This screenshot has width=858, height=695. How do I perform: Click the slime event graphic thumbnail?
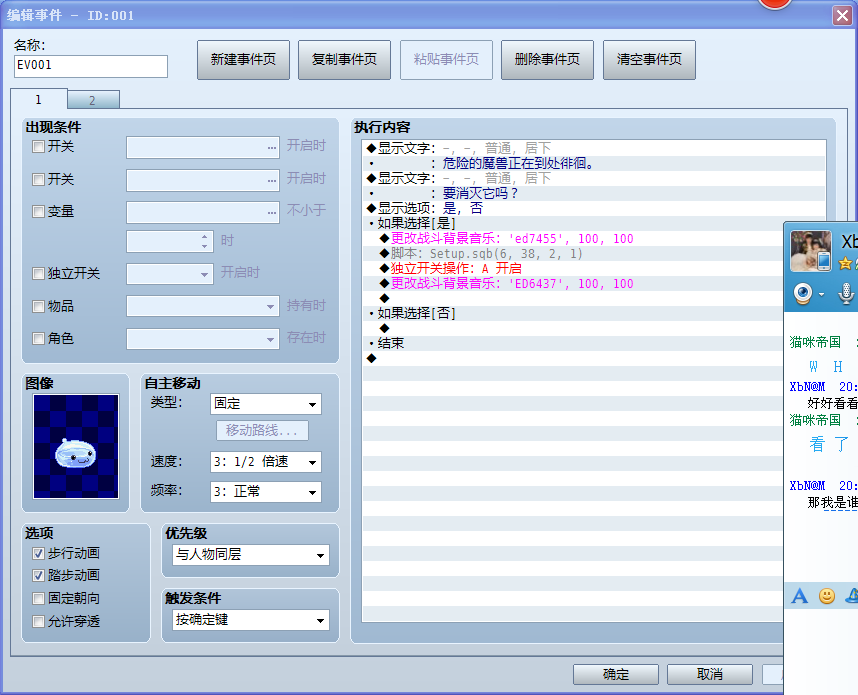click(76, 447)
